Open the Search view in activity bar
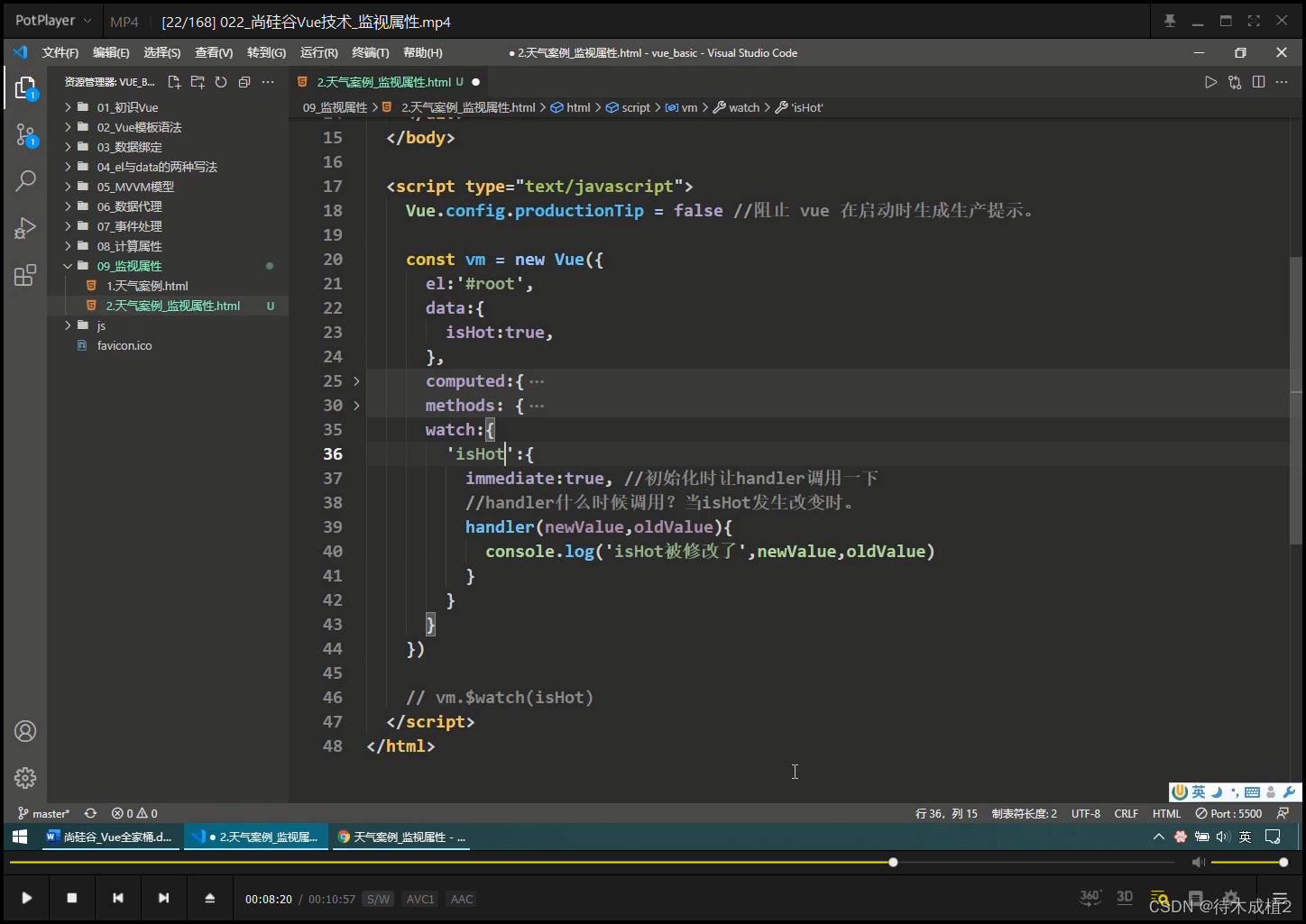Viewport: 1306px width, 924px height. 25,180
